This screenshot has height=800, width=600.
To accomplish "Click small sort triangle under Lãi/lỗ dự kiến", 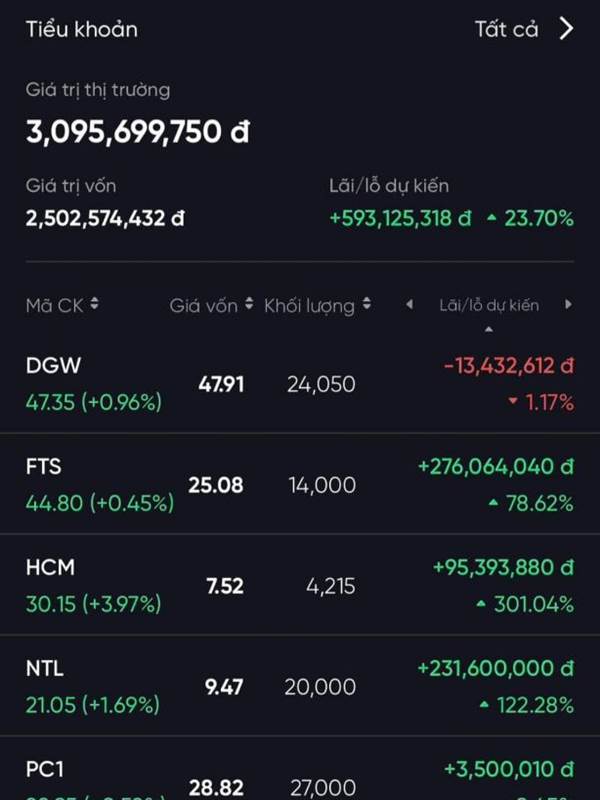I will tap(489, 329).
